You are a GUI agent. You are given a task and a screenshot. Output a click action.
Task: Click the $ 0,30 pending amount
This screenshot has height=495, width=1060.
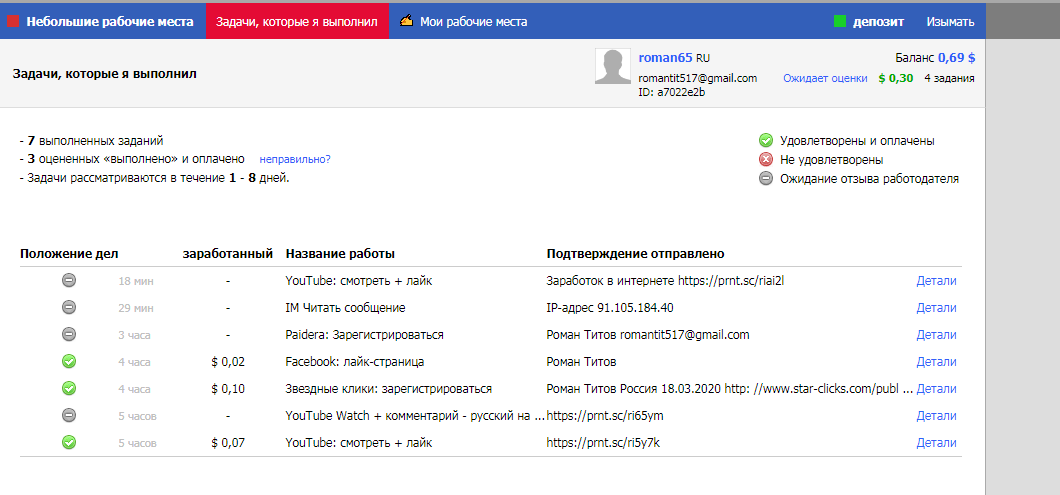click(896, 78)
